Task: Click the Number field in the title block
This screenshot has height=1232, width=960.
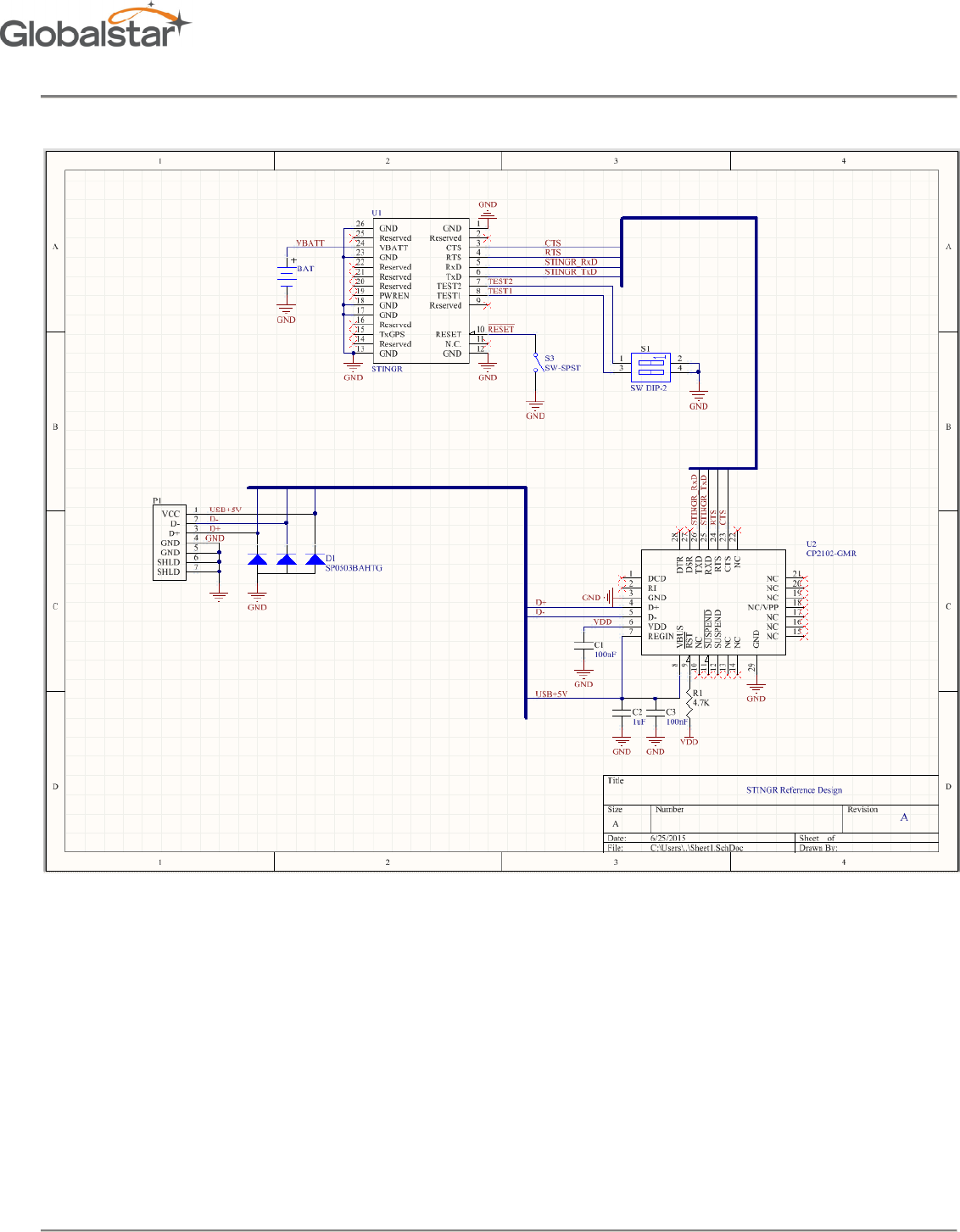Action: click(747, 817)
